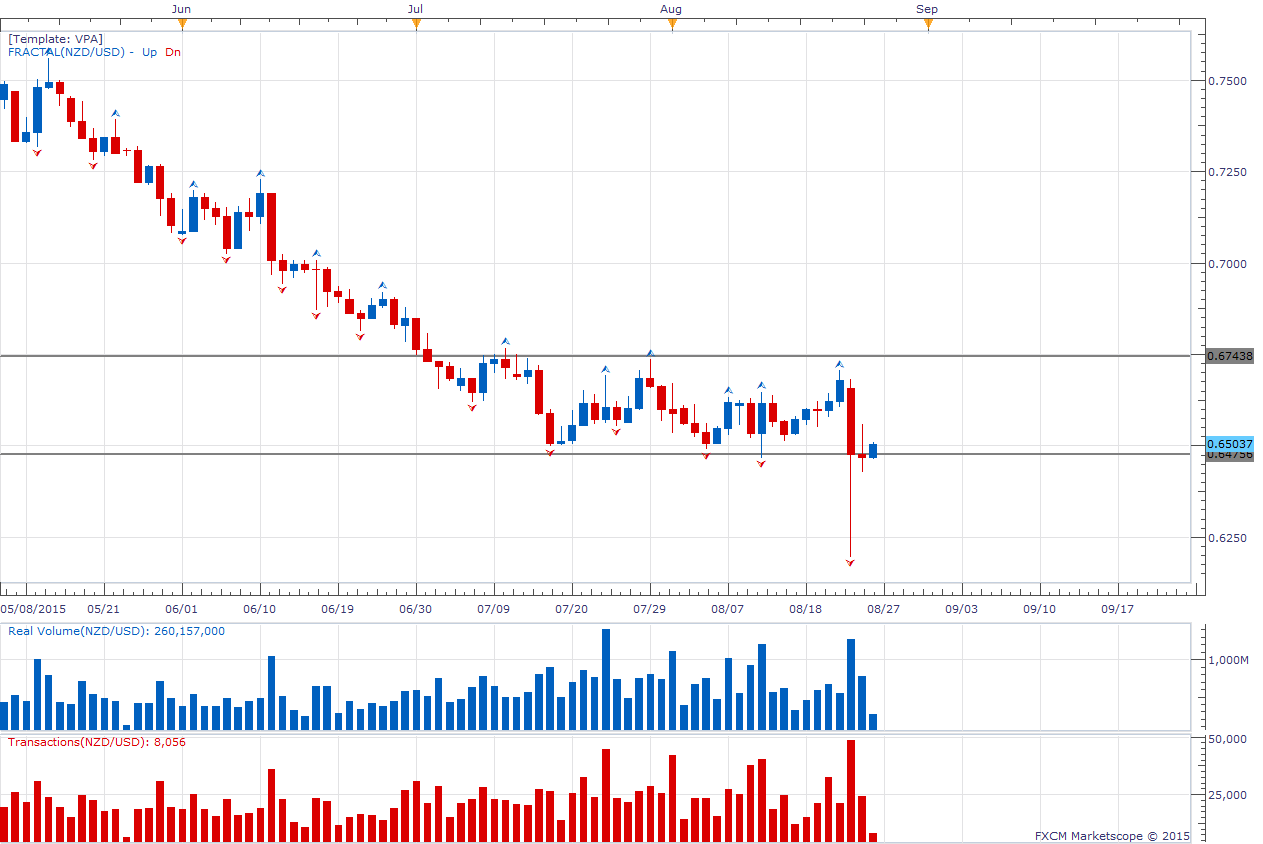This screenshot has height=844, width=1263.
Task: Click the up fractal arrow above the 05/21 candle
Action: (115, 113)
